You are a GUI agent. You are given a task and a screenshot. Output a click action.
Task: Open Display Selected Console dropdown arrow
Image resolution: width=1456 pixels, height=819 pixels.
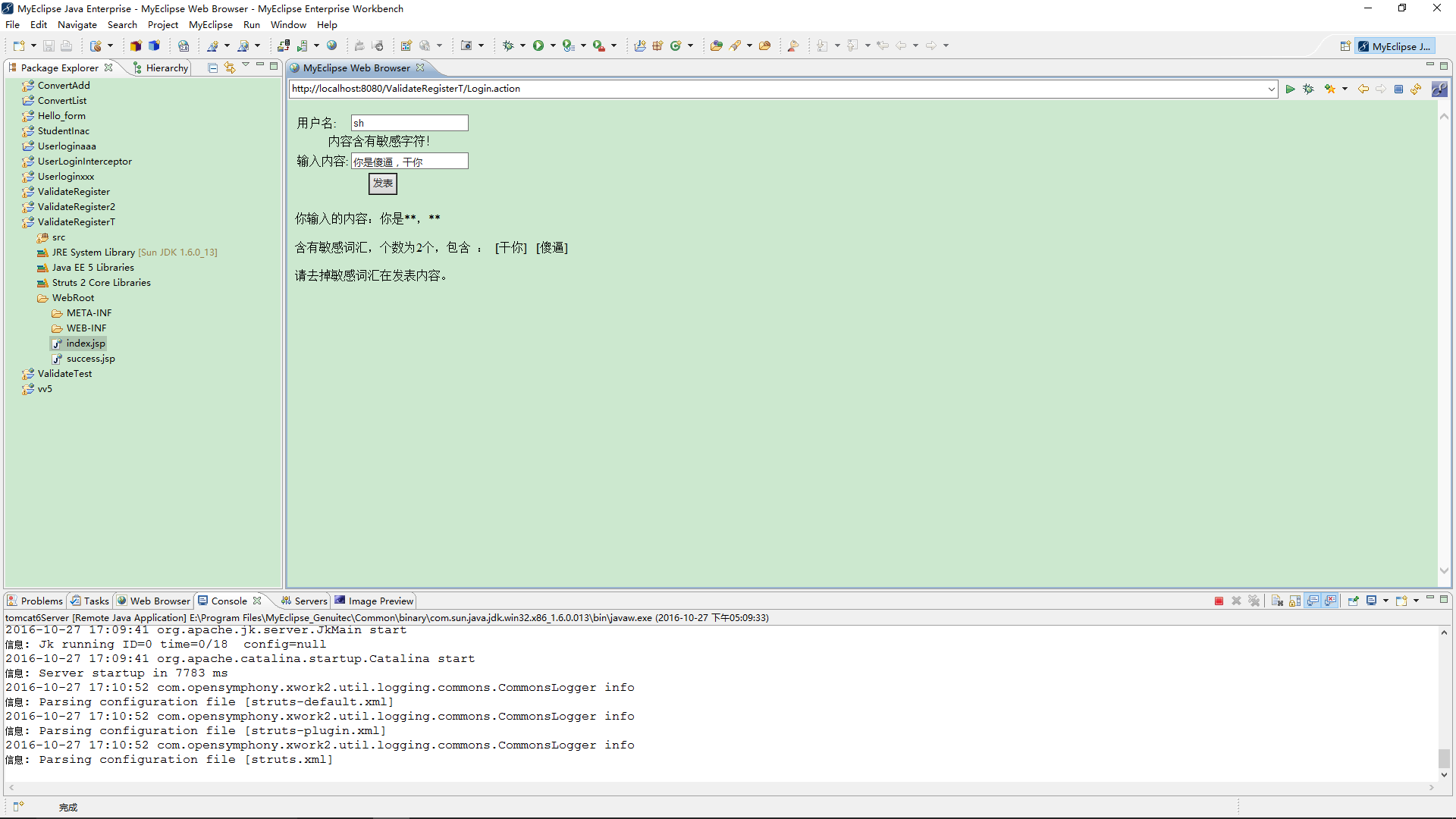click(1385, 601)
